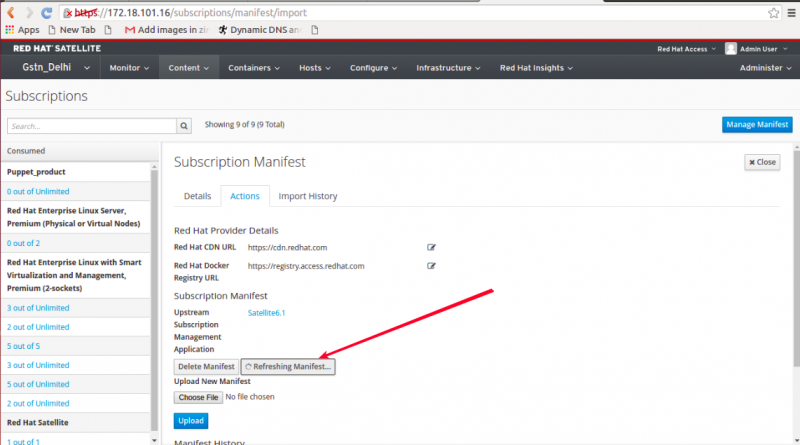This screenshot has width=800, height=445.
Task: Click the manifest panel vertical scrollbar
Action: point(796,258)
